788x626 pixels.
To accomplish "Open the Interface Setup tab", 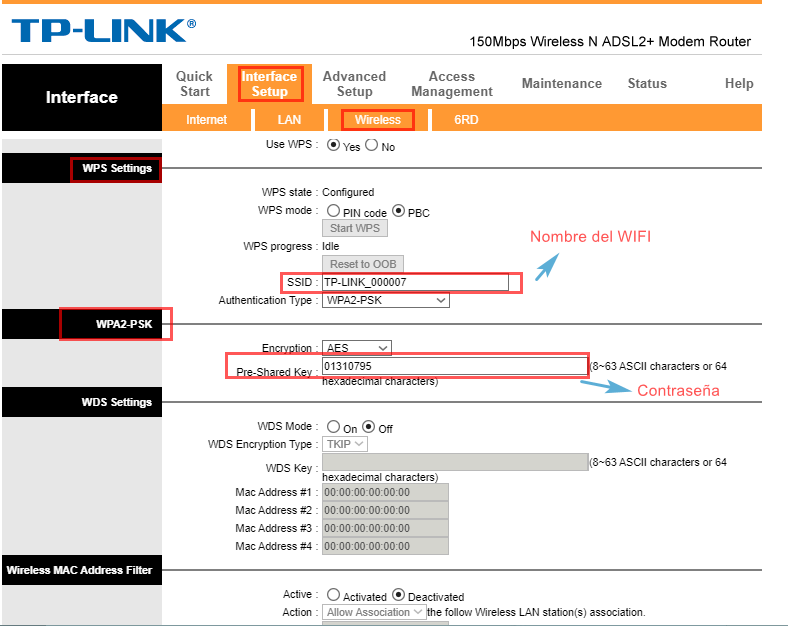I will click(269, 84).
